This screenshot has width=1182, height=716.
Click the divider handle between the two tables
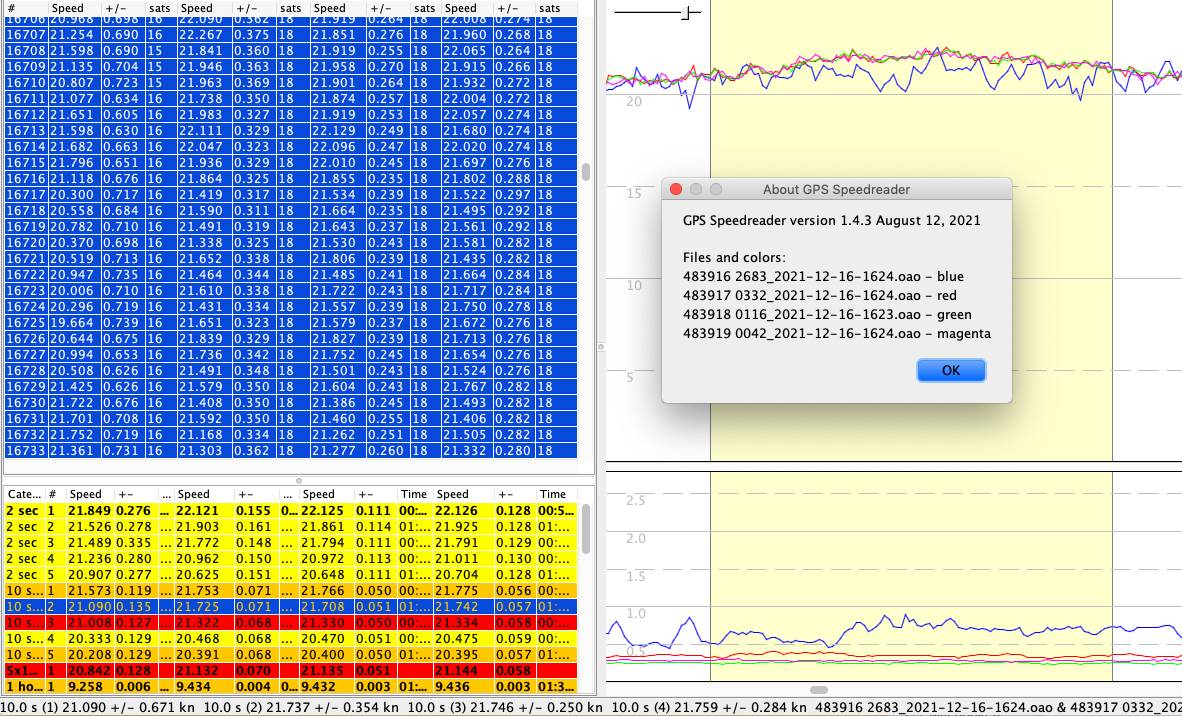pyautogui.click(x=298, y=481)
